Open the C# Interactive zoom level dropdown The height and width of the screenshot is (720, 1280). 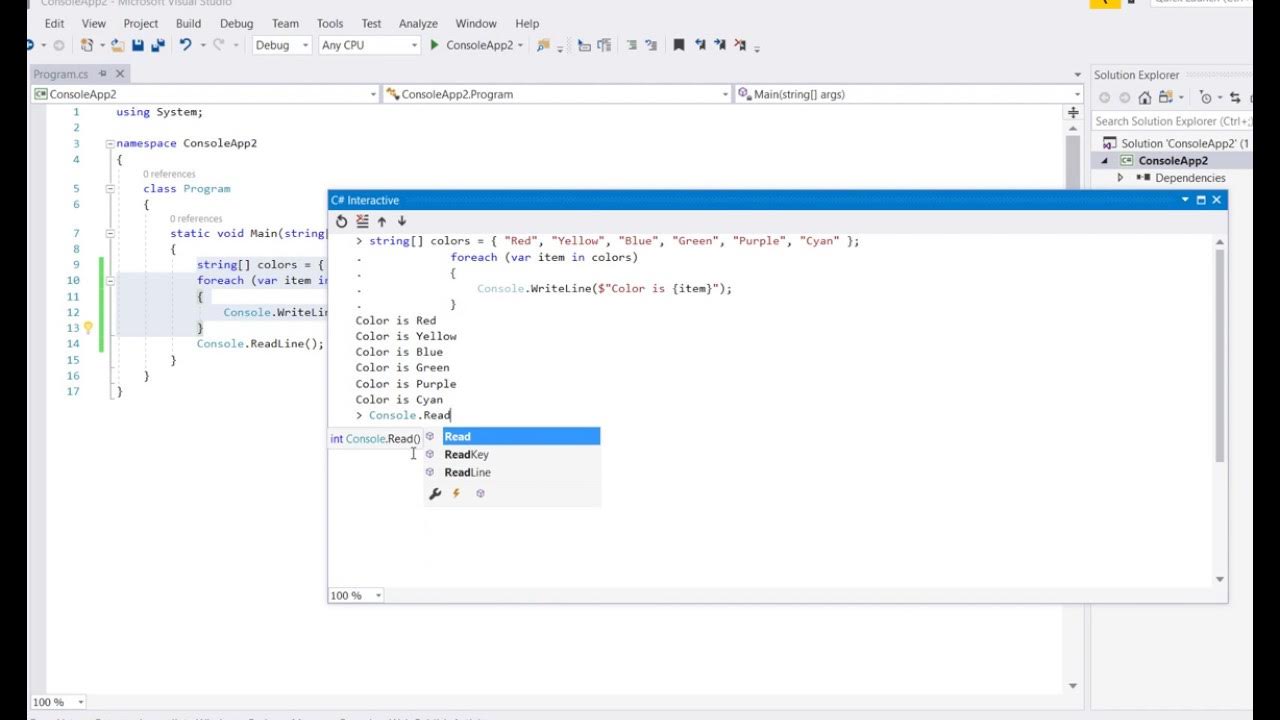pos(356,595)
